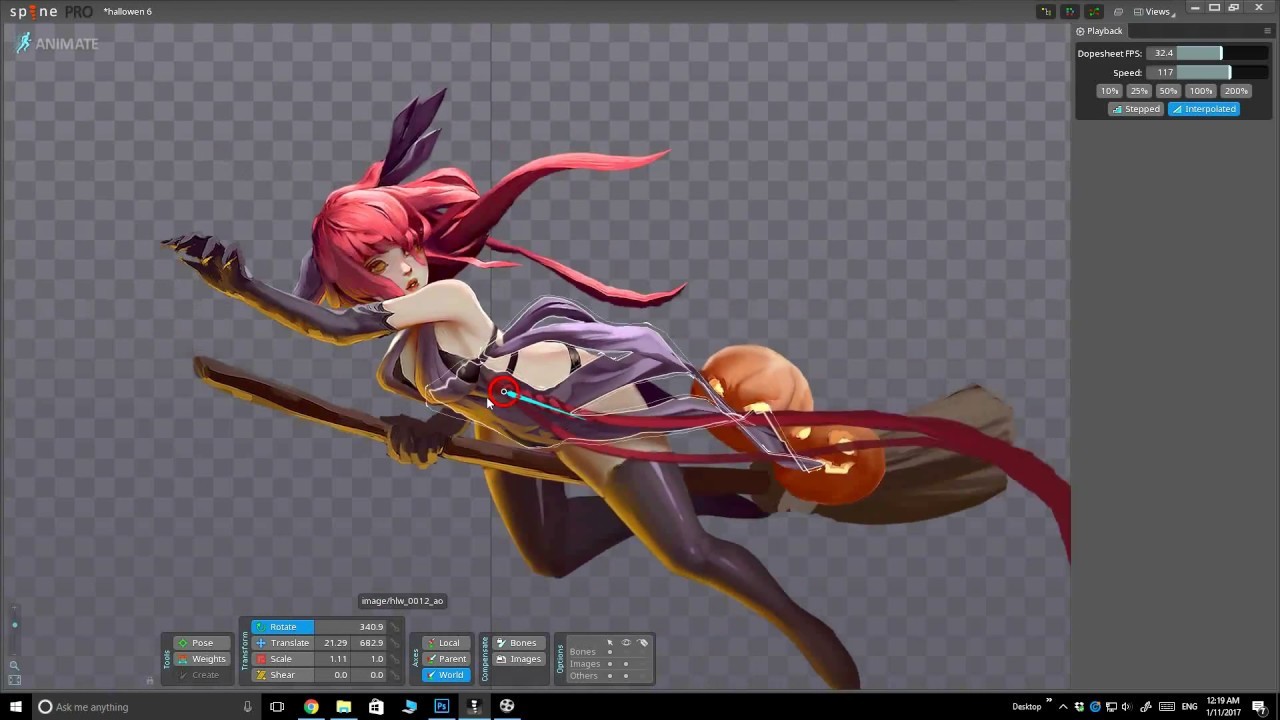Click the arrow select column icon in Options

pyautogui.click(x=610, y=642)
